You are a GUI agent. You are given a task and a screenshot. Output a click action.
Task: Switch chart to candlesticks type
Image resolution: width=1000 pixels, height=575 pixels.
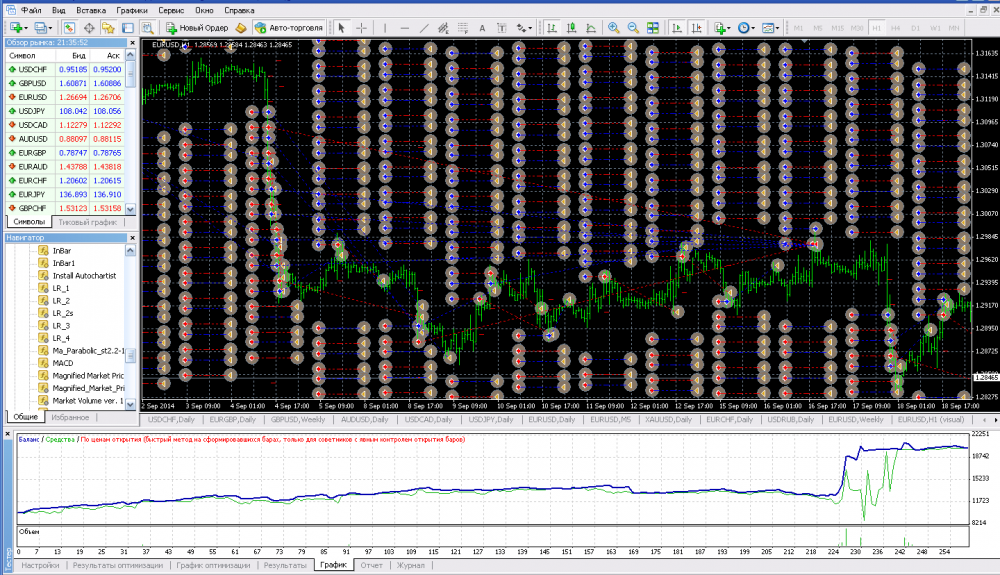571,27
